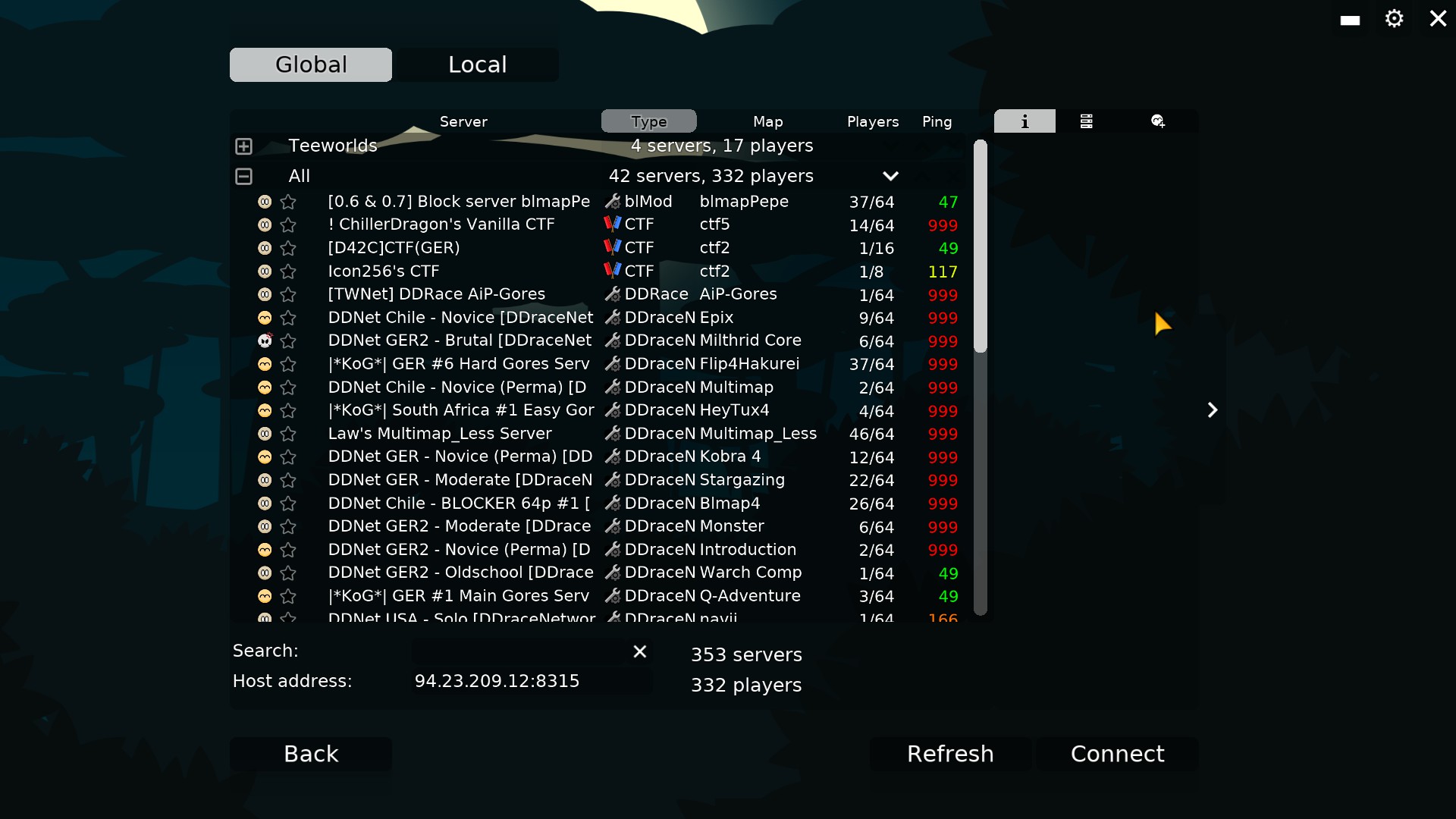Click DDraceN type icon for Monster map

[613, 526]
